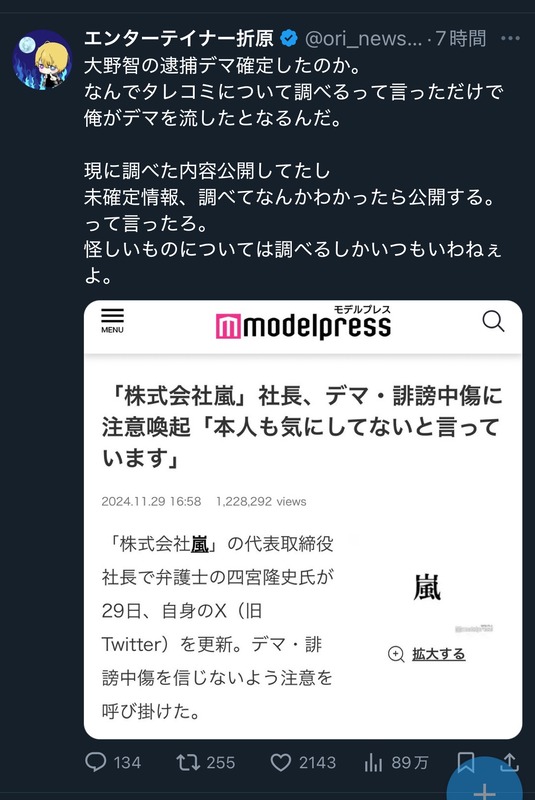This screenshot has height=800, width=535.
Task: Click the display name エンターテイナー折原
Action: 179,39
